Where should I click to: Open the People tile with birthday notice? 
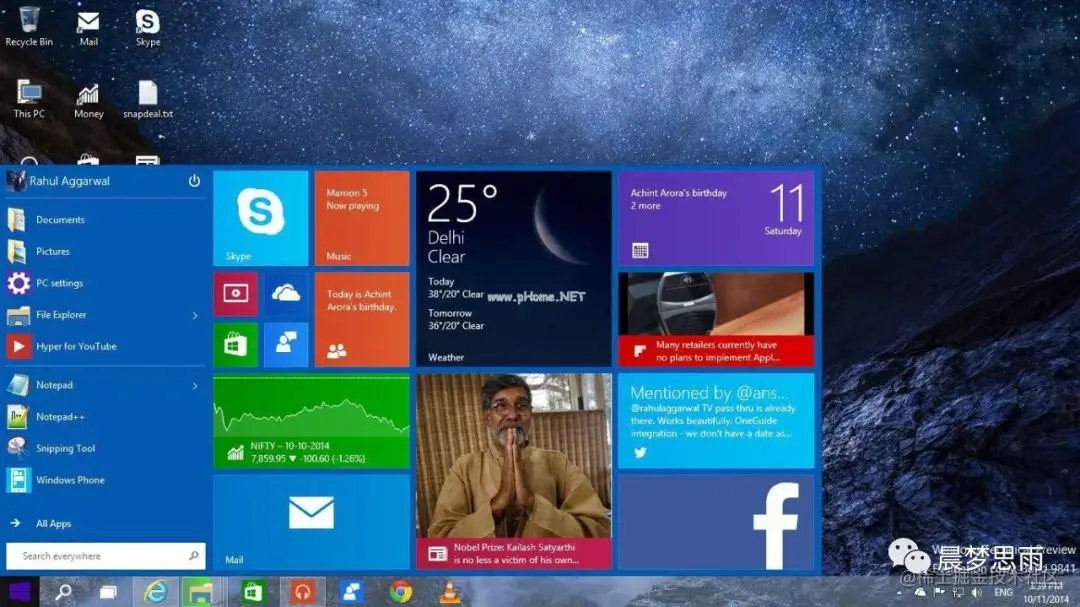point(362,320)
